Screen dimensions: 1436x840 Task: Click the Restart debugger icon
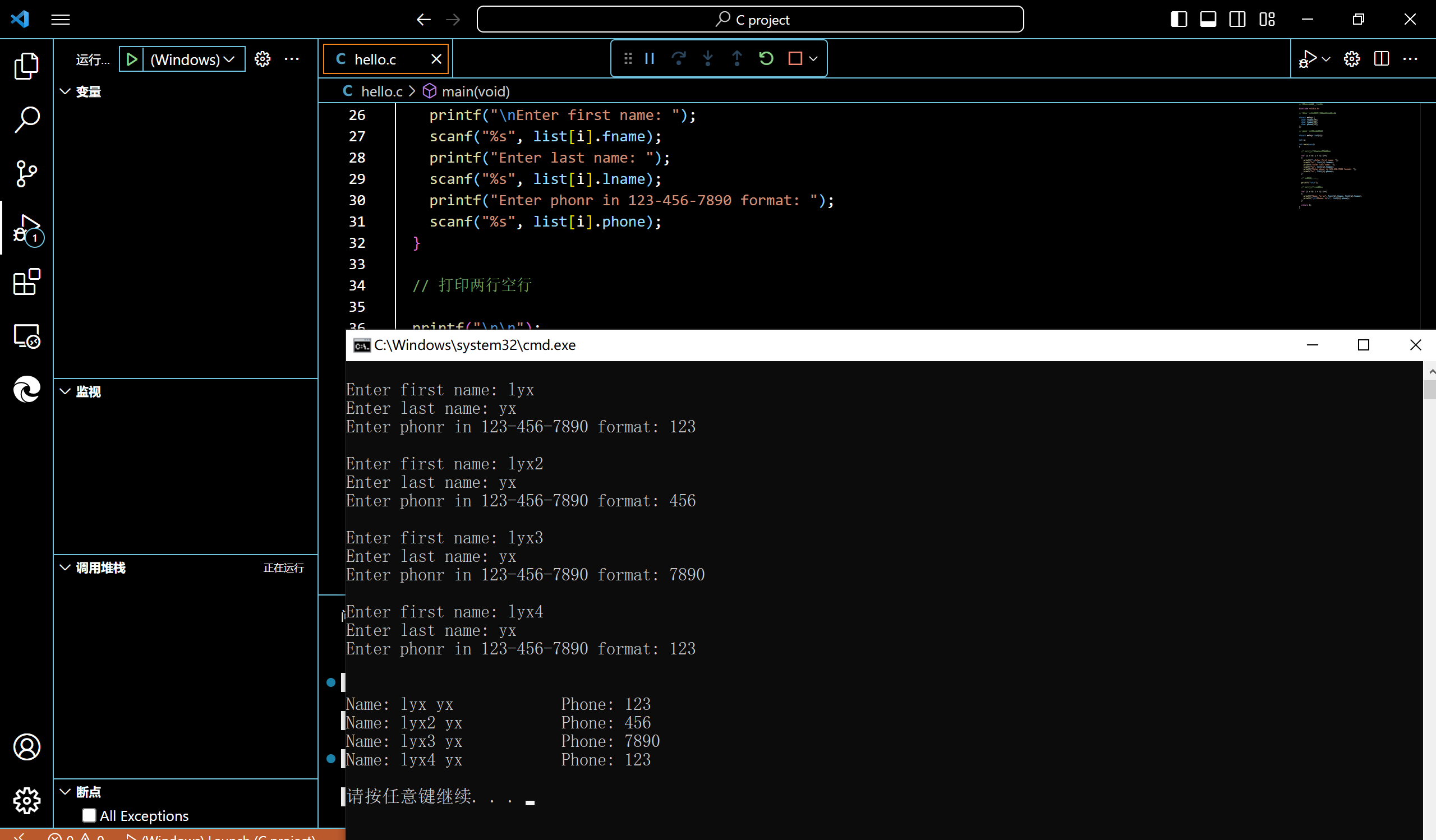pyautogui.click(x=765, y=58)
